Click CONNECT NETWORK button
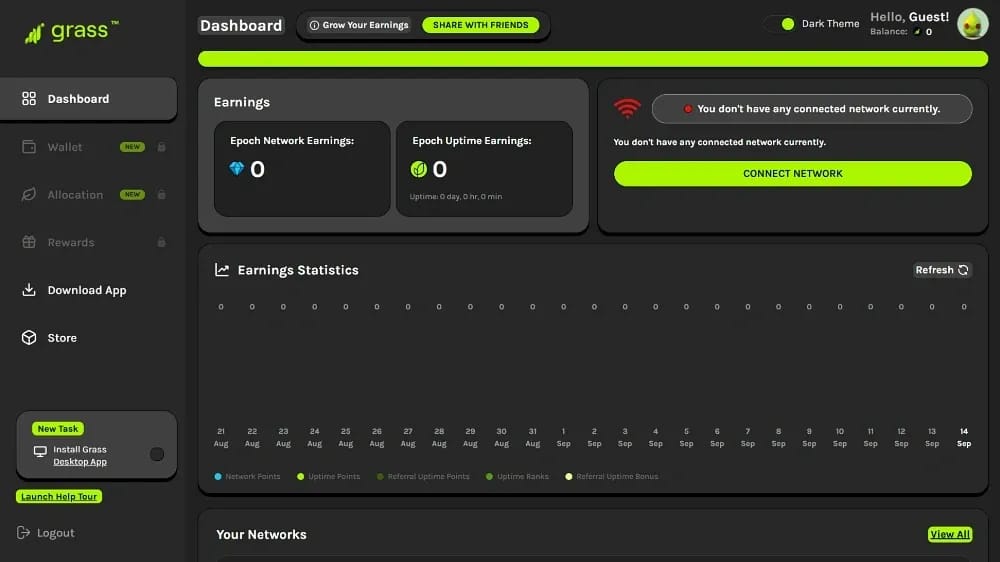 793,174
